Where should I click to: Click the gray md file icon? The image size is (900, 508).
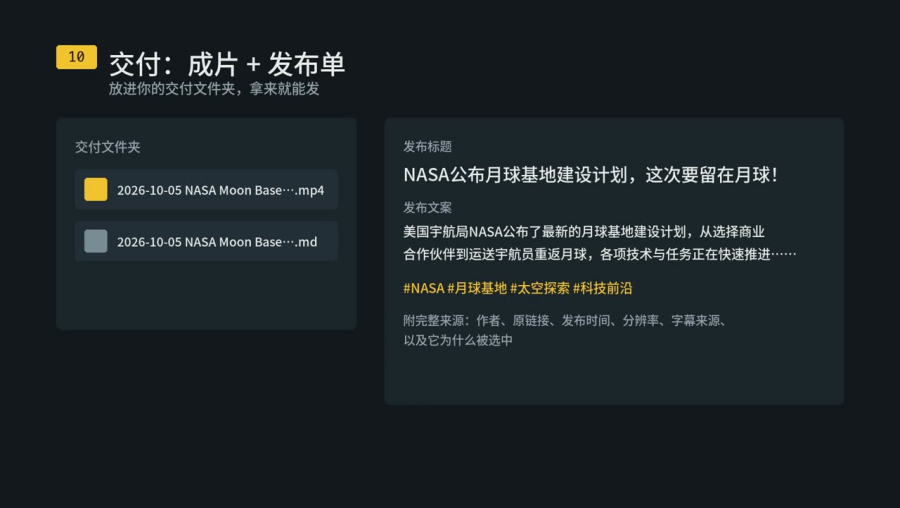(x=96, y=241)
